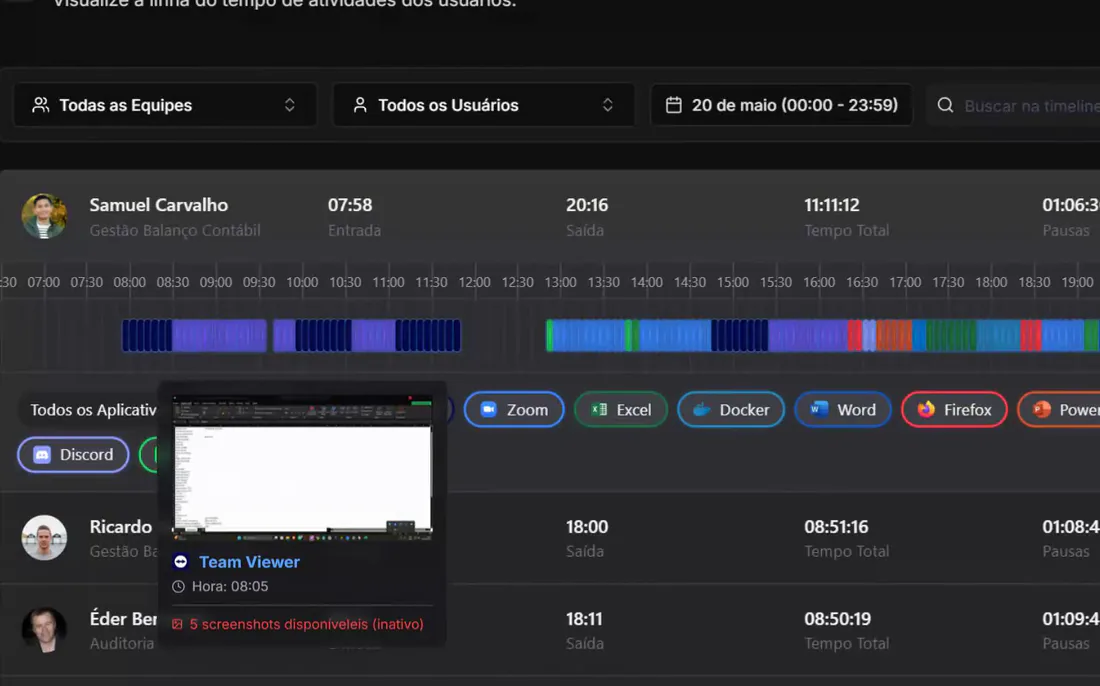This screenshot has height=686, width=1100.
Task: Filter timeline by Discord app
Action: tap(73, 455)
